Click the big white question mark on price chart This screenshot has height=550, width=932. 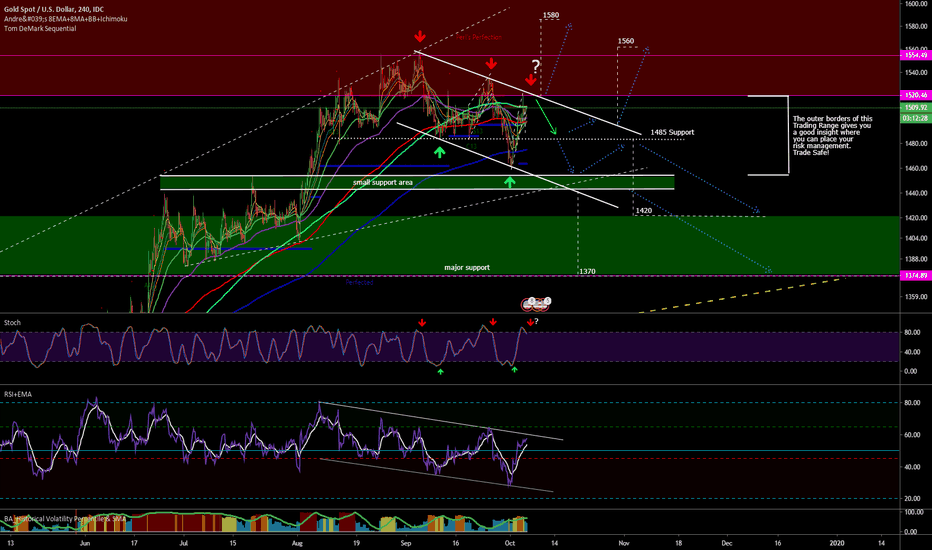click(536, 66)
